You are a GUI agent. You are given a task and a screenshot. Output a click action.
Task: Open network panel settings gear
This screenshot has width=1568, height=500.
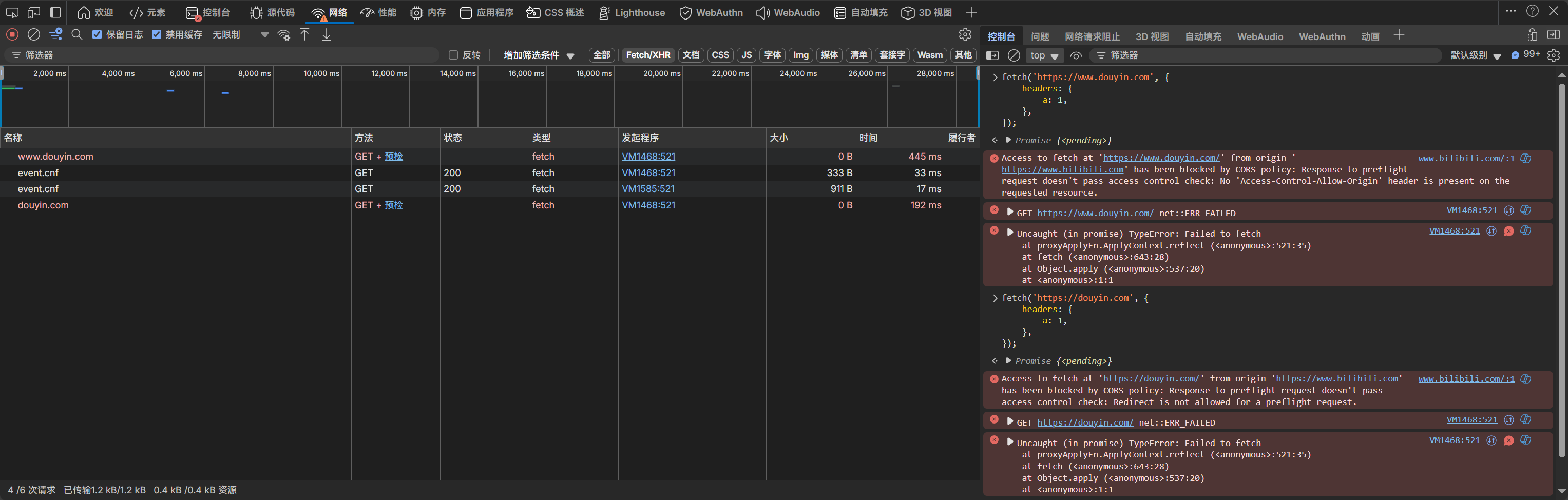coord(965,35)
